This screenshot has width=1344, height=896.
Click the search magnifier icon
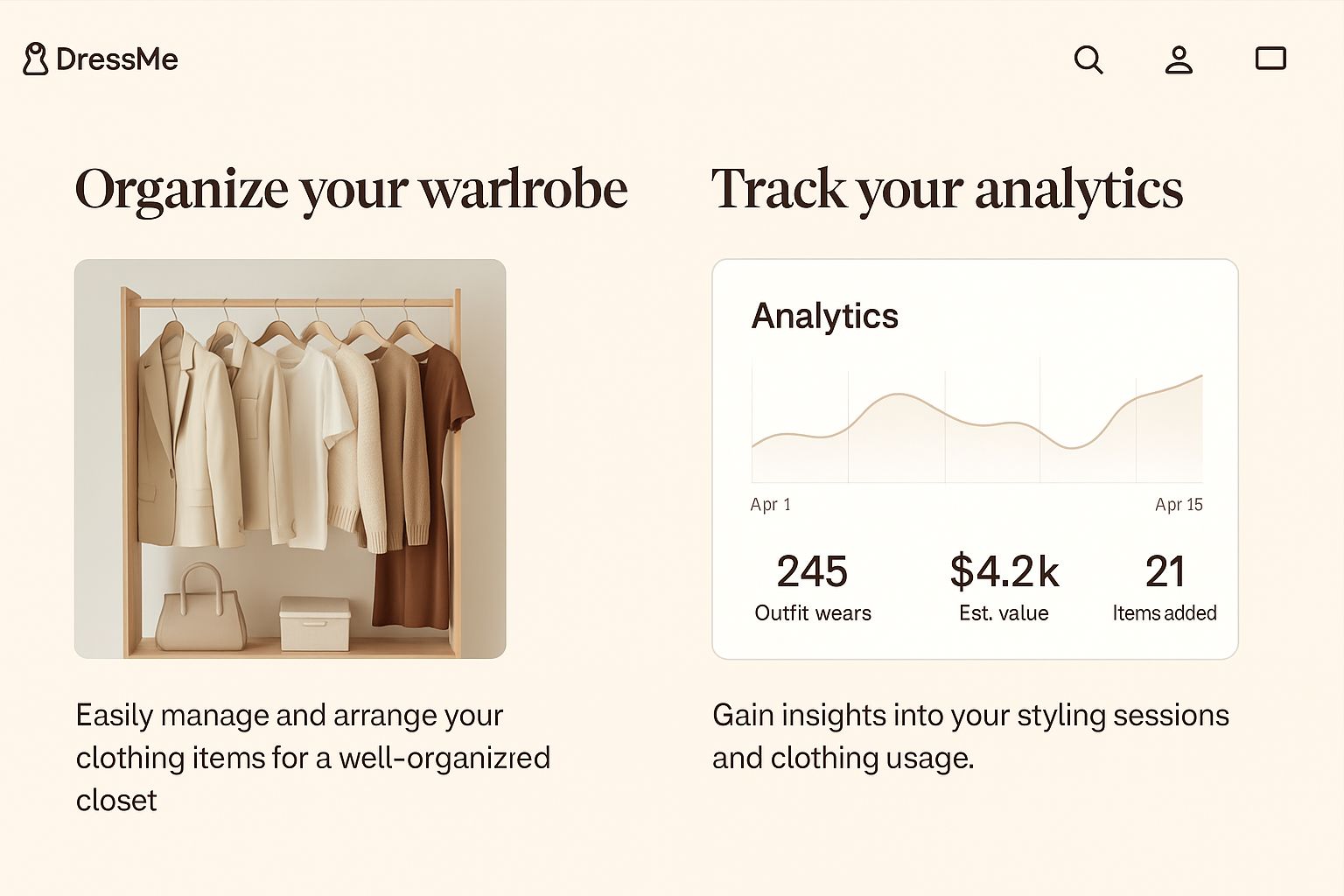pos(1088,59)
